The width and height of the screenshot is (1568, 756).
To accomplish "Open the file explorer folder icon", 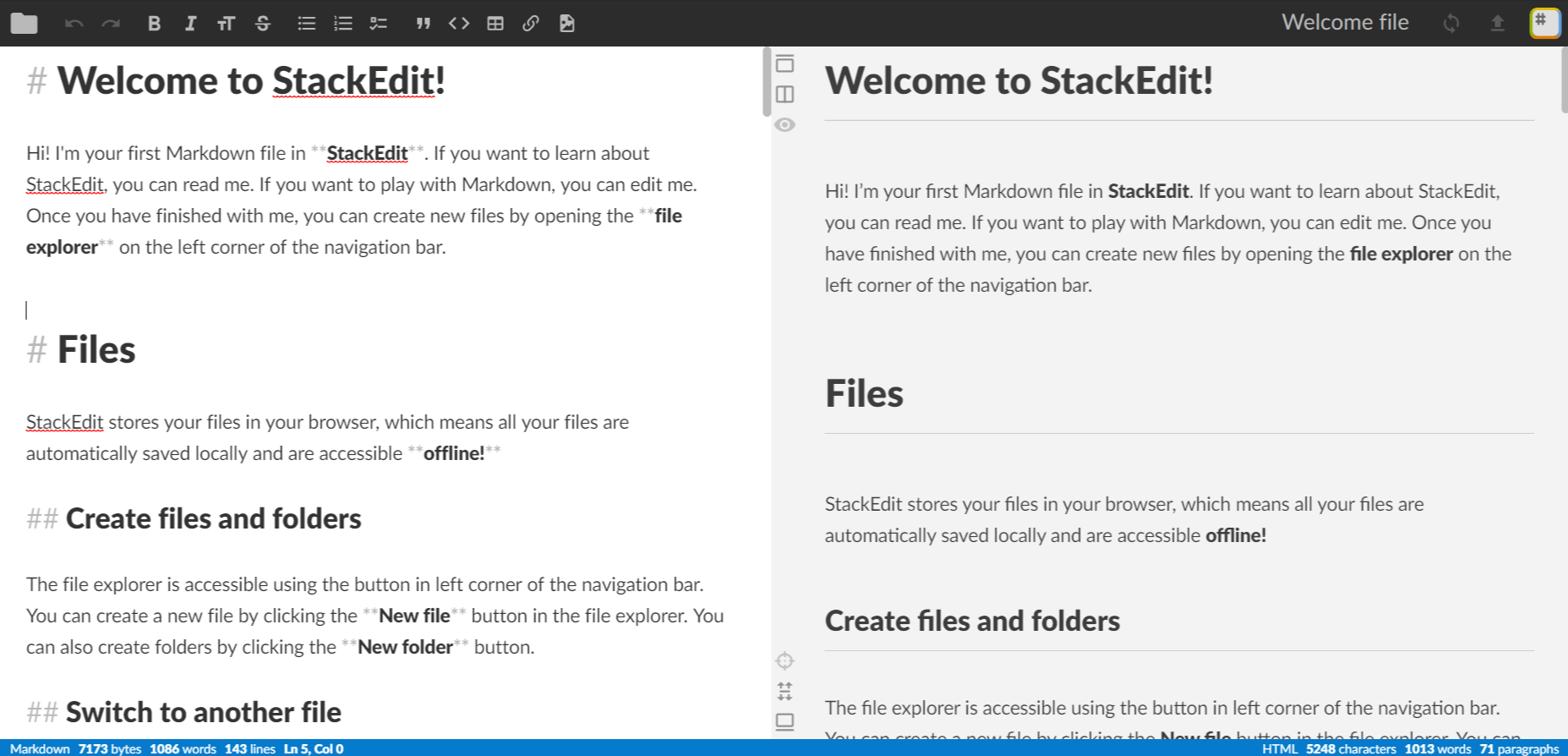I will (24, 23).
